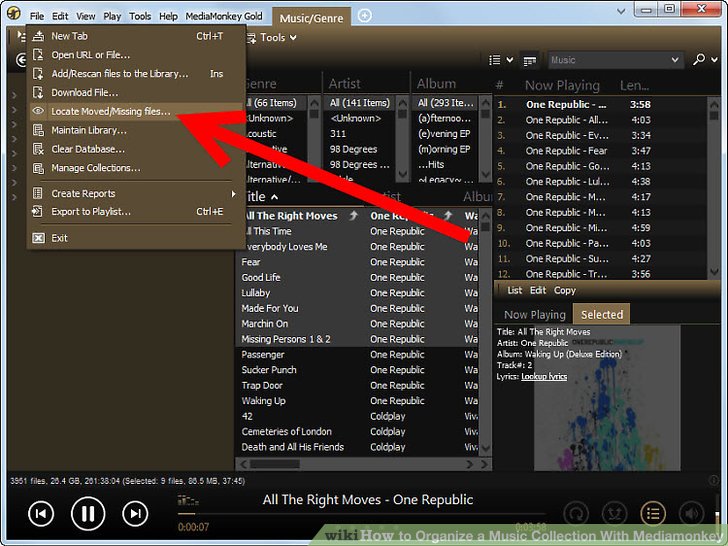The height and width of the screenshot is (546, 728).
Task: Click the Tools menu in menu bar
Action: point(140,16)
